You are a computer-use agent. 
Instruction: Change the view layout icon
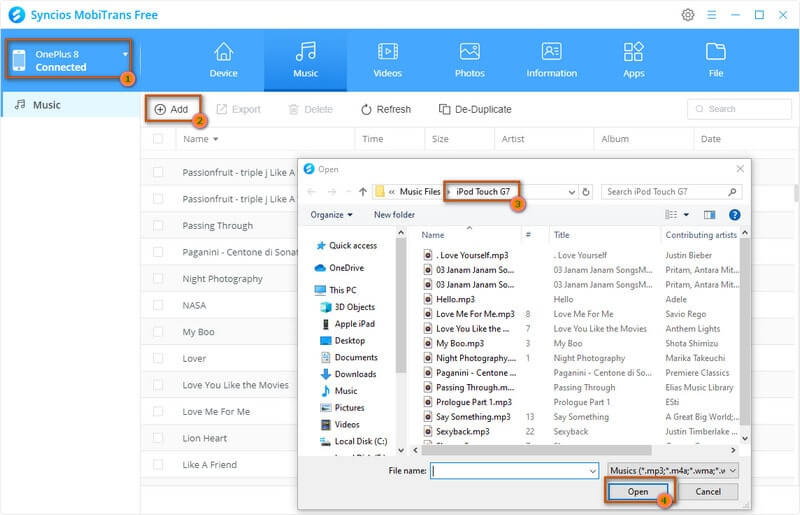coord(671,215)
